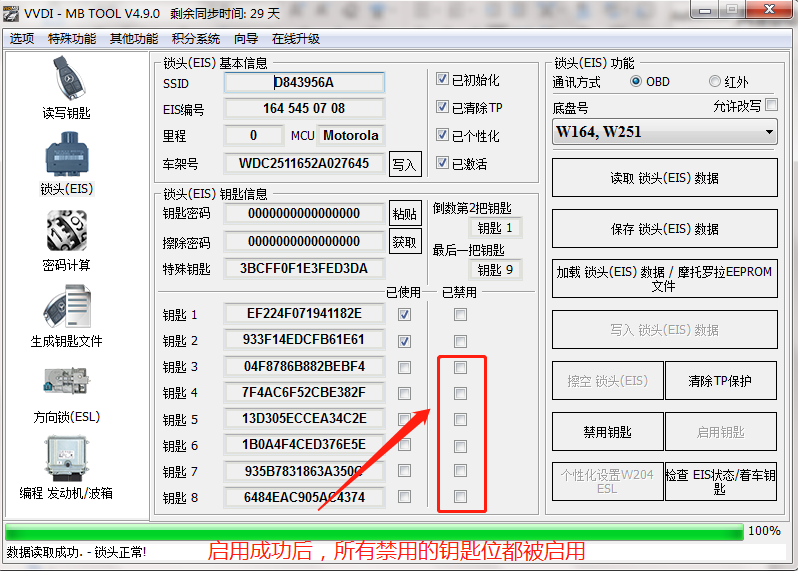This screenshot has height=571, width=798.
Task: Click the 获取 button beside 擦除密码
Action: 405,241
